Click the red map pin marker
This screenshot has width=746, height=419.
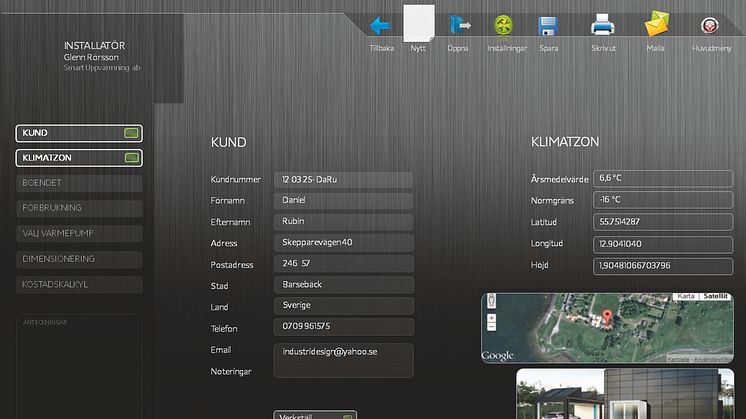607,316
